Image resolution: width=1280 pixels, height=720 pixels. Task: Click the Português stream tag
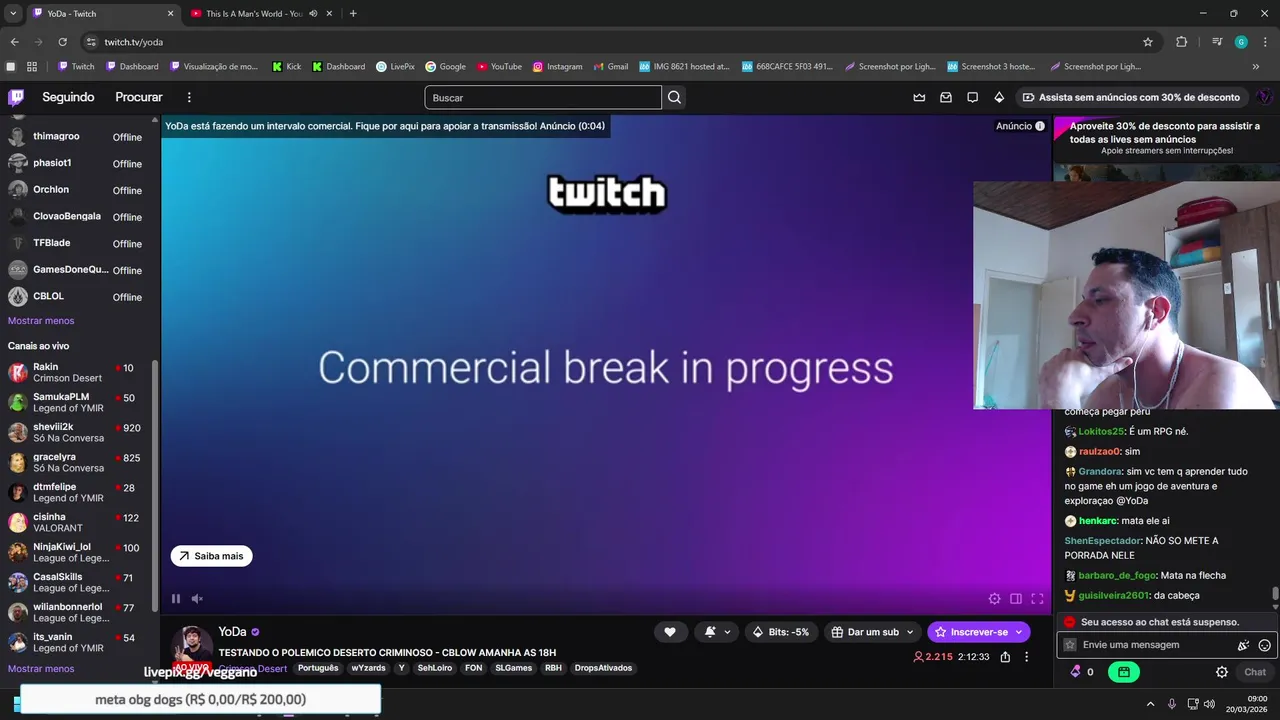point(318,668)
